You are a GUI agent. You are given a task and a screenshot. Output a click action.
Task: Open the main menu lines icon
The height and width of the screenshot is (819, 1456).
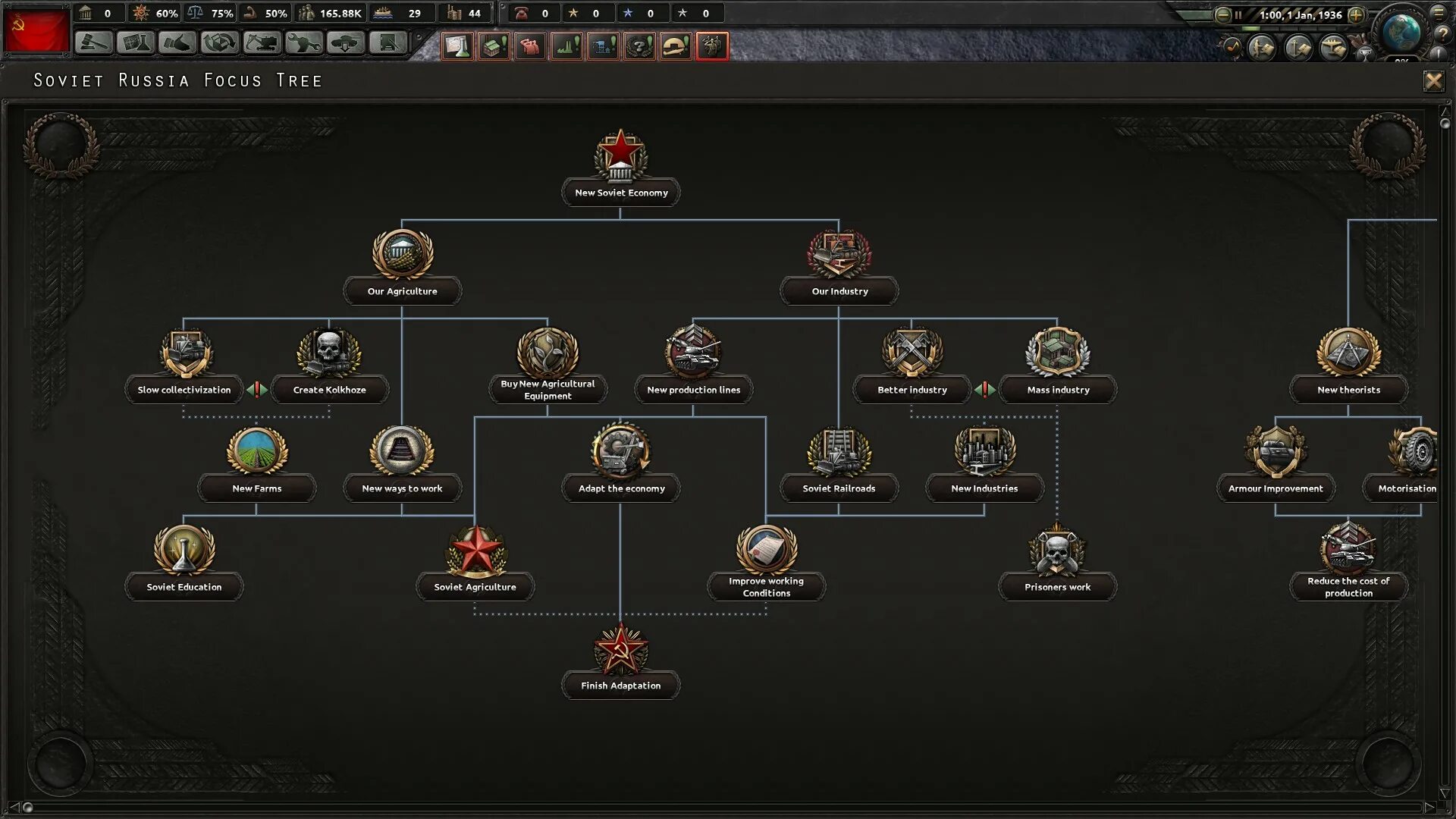pyautogui.click(x=1439, y=11)
